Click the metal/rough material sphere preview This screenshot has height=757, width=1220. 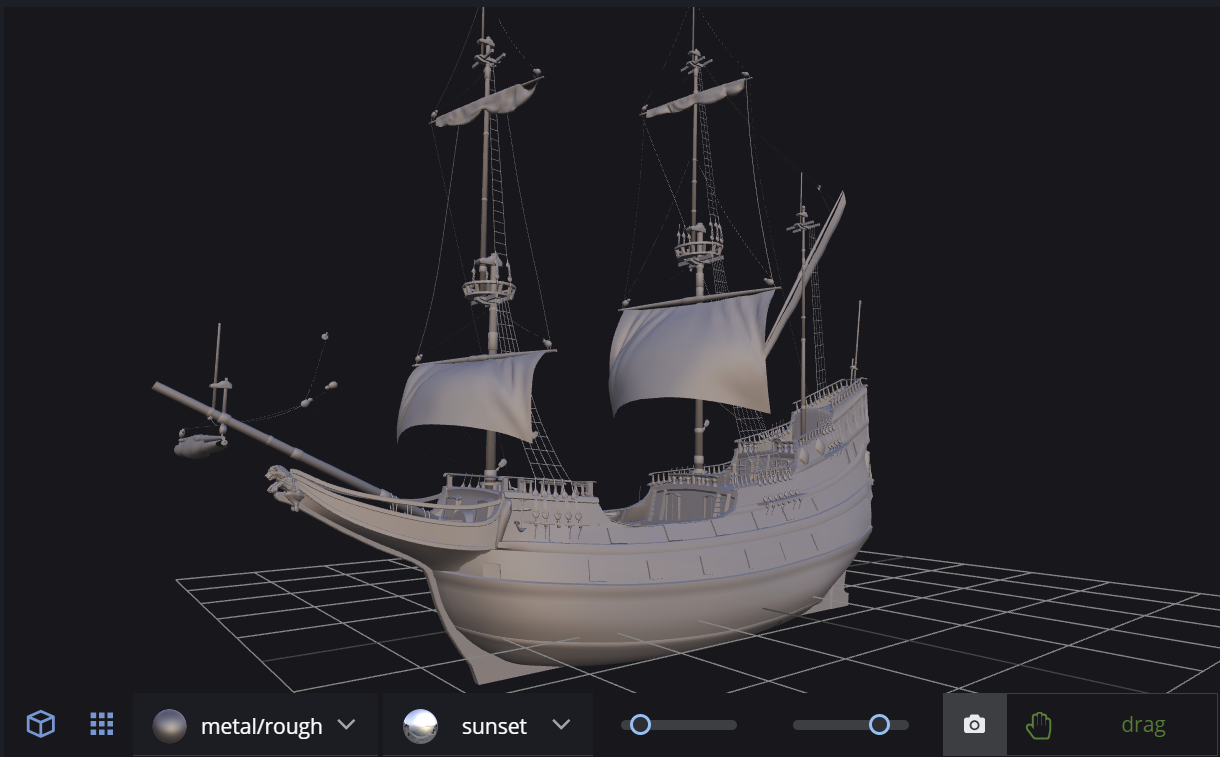(x=170, y=726)
